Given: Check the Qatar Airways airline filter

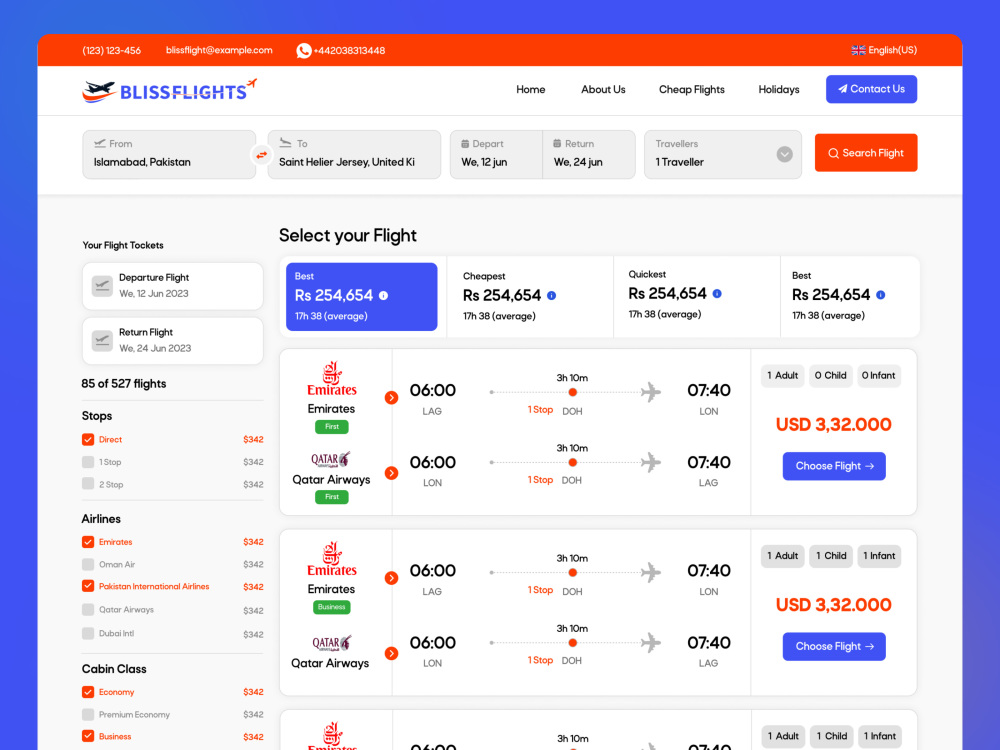Looking at the screenshot, I should click(88, 610).
